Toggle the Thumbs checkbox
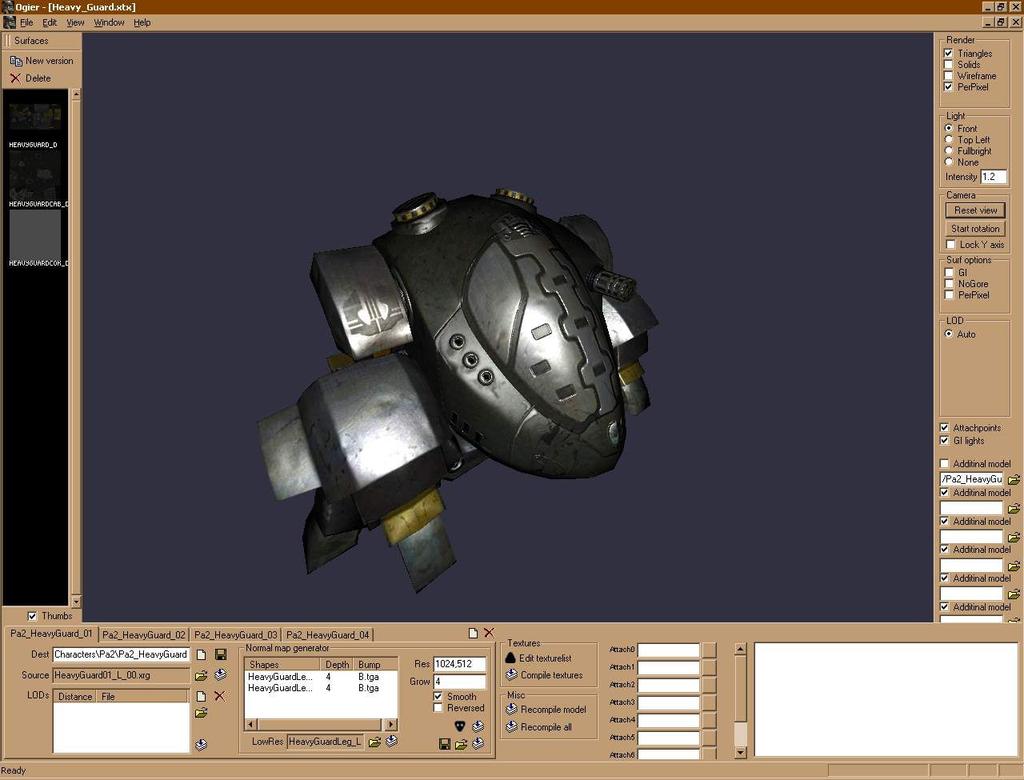 tap(32, 616)
